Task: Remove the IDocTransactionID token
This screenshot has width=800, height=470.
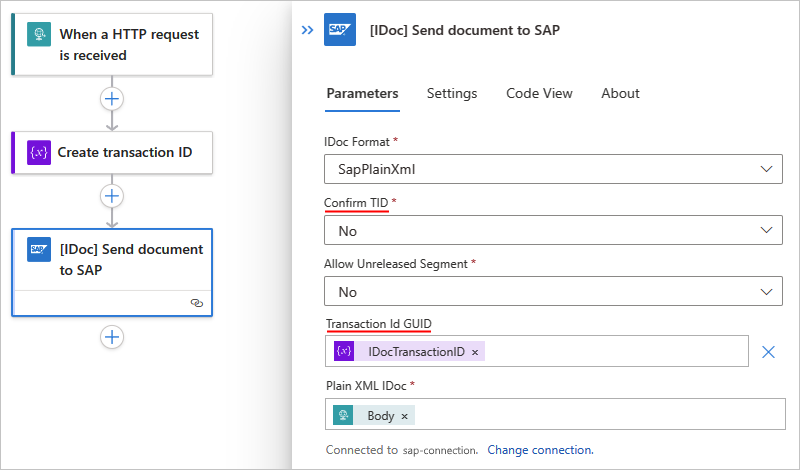Action: click(x=475, y=352)
